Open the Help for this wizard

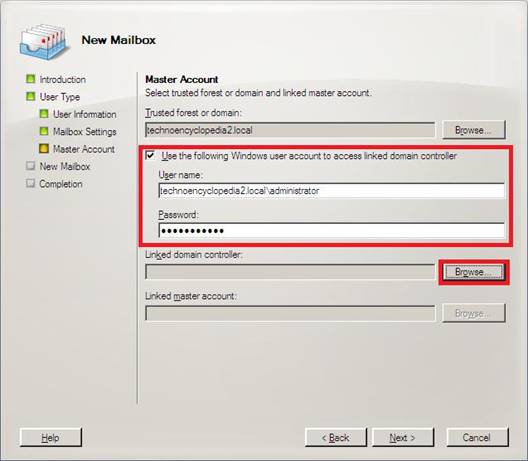click(51, 437)
